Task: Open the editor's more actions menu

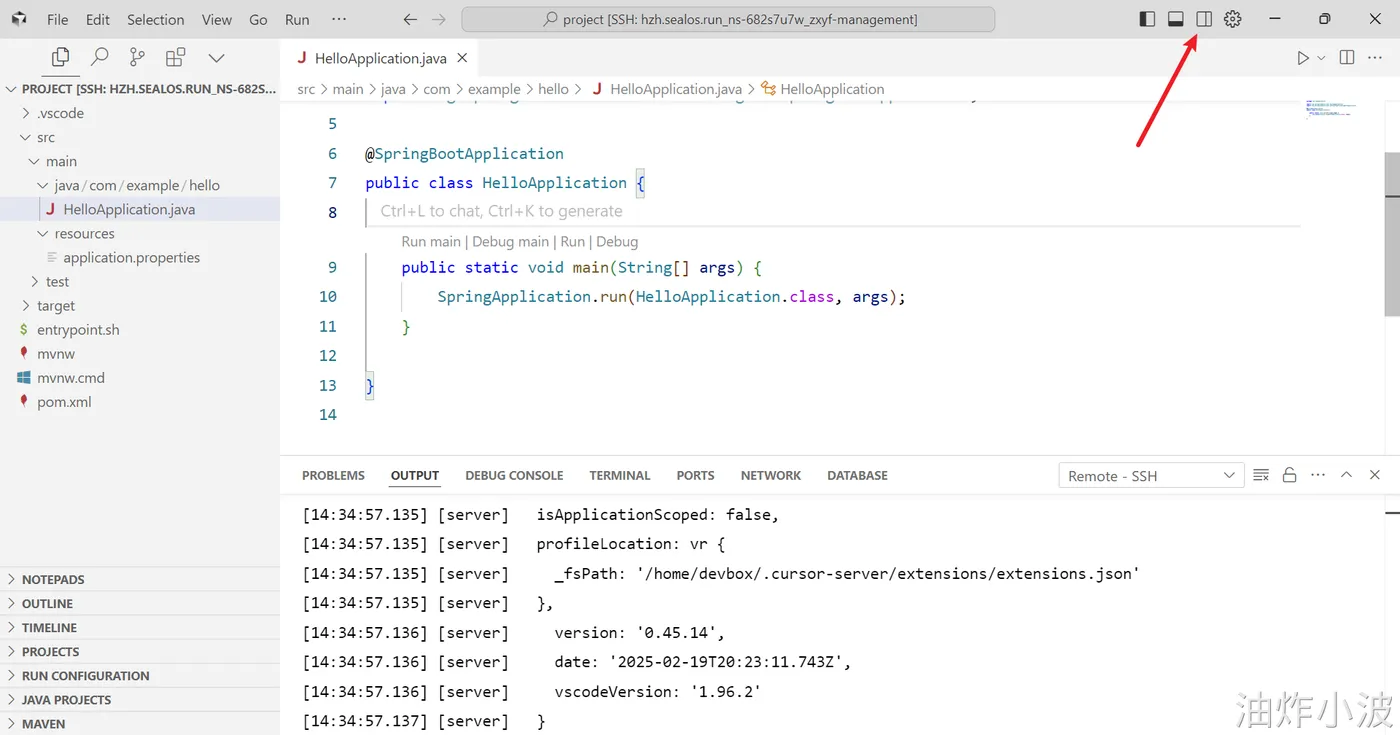Action: click(x=1376, y=58)
